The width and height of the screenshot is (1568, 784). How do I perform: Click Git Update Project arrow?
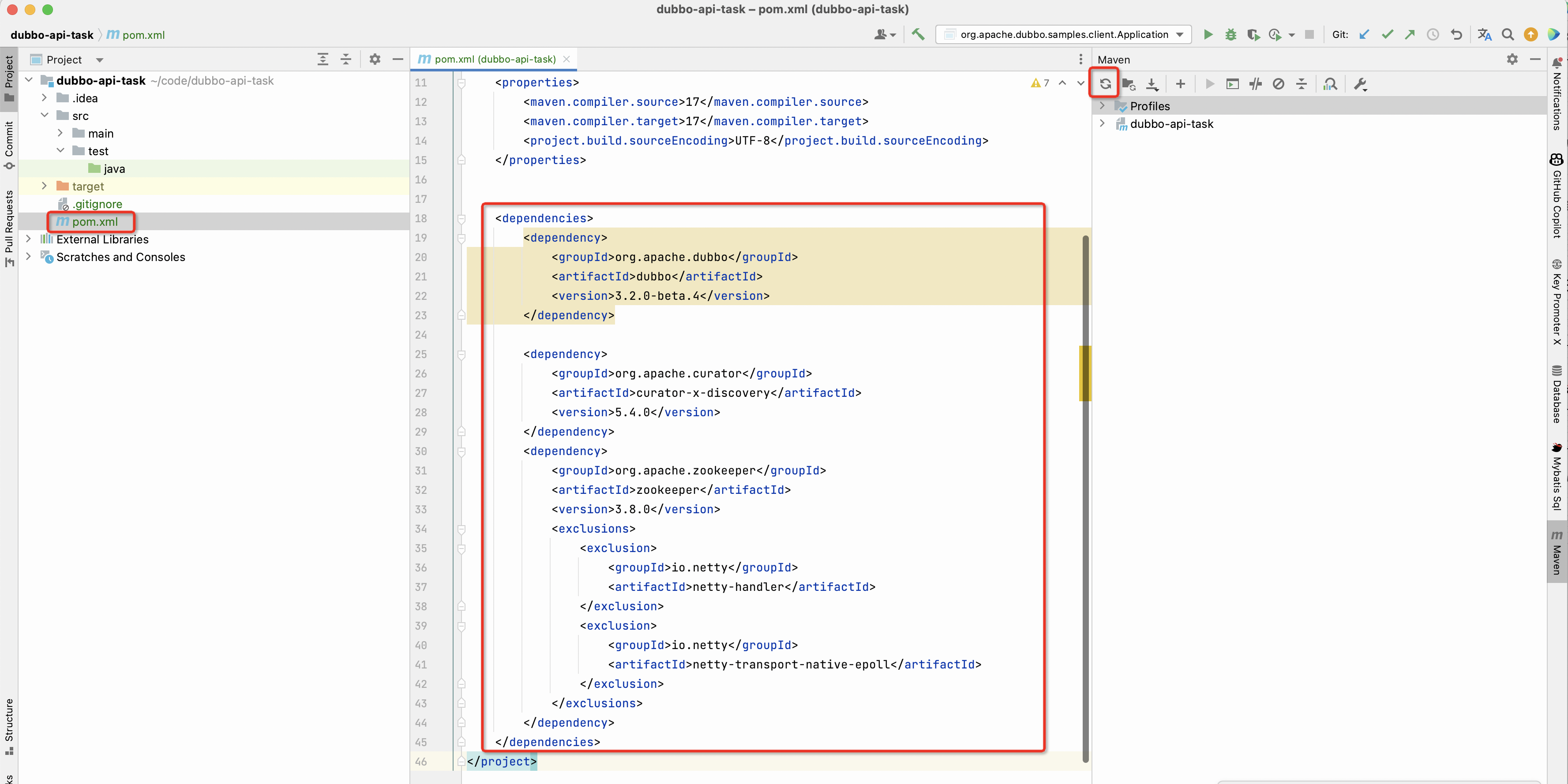tap(1364, 35)
